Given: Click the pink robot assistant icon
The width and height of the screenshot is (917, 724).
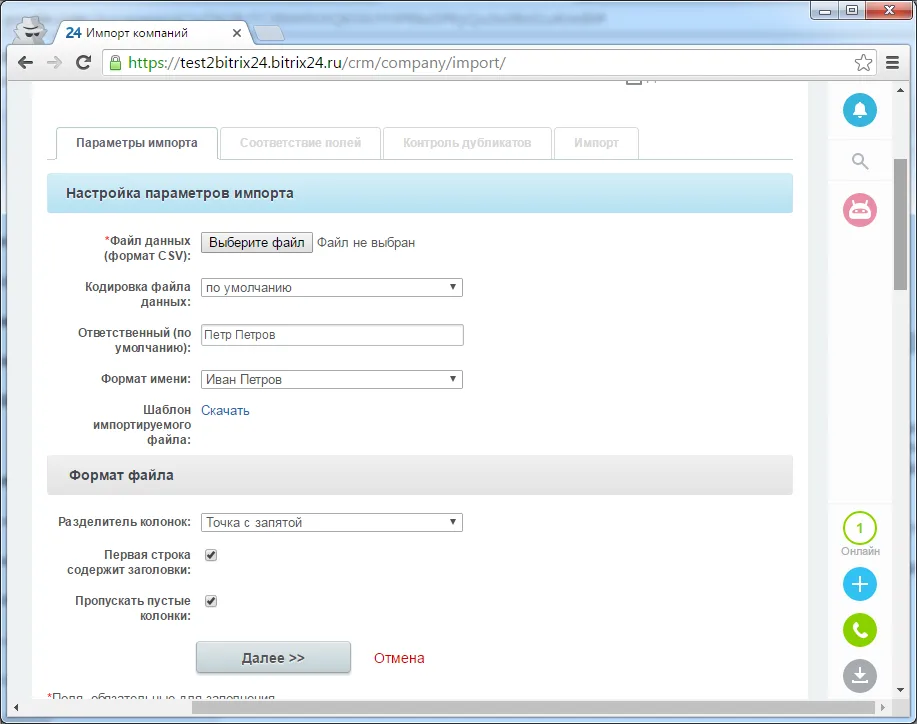Looking at the screenshot, I should (859, 209).
